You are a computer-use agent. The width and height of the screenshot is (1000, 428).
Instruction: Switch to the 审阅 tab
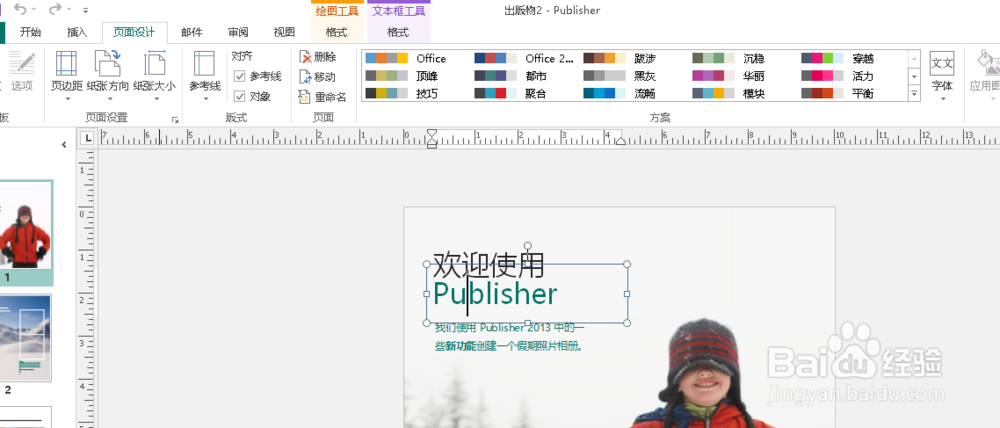[x=238, y=32]
